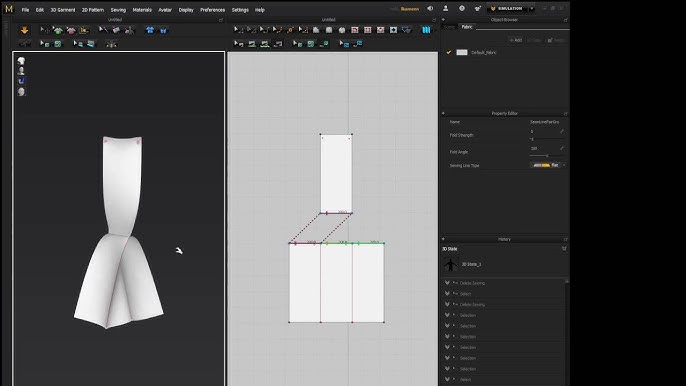Image resolution: width=686 pixels, height=386 pixels.
Task: Click the avatar display icon in 3D viewport sidebar
Action: (x=21, y=71)
